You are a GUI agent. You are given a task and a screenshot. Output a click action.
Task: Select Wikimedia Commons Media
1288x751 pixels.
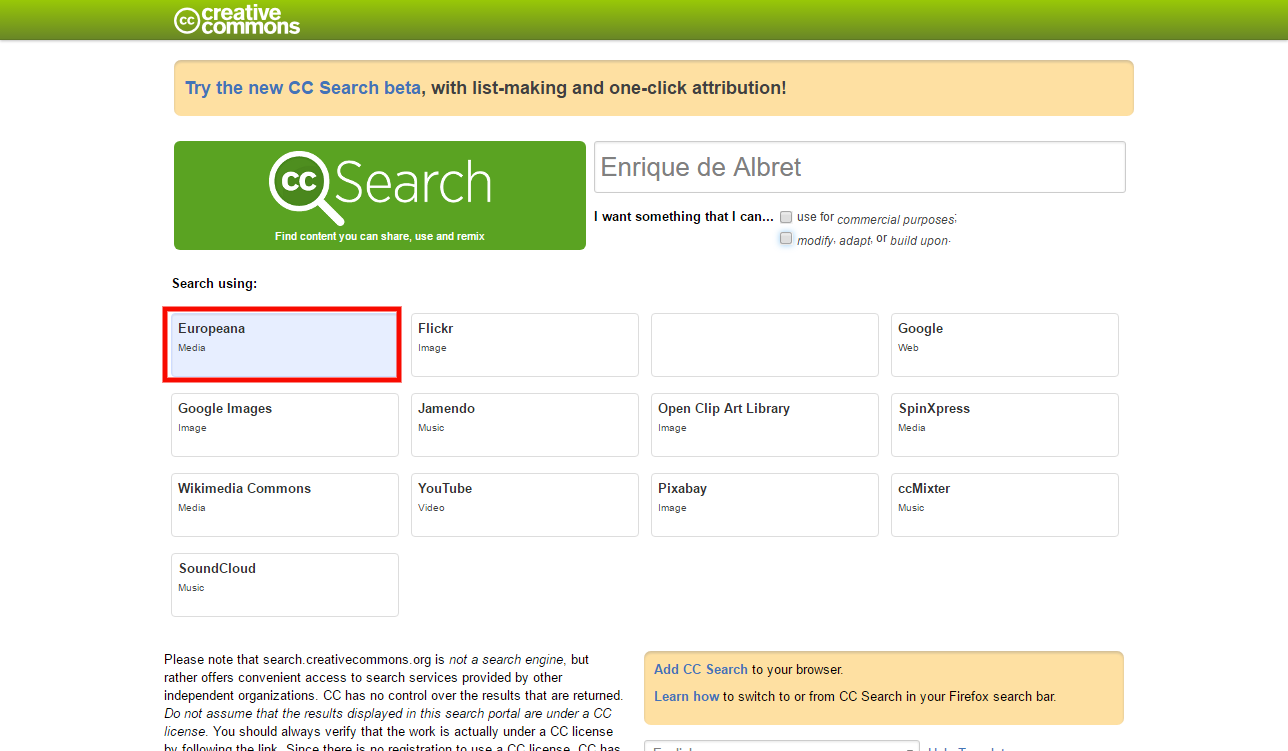pos(285,505)
